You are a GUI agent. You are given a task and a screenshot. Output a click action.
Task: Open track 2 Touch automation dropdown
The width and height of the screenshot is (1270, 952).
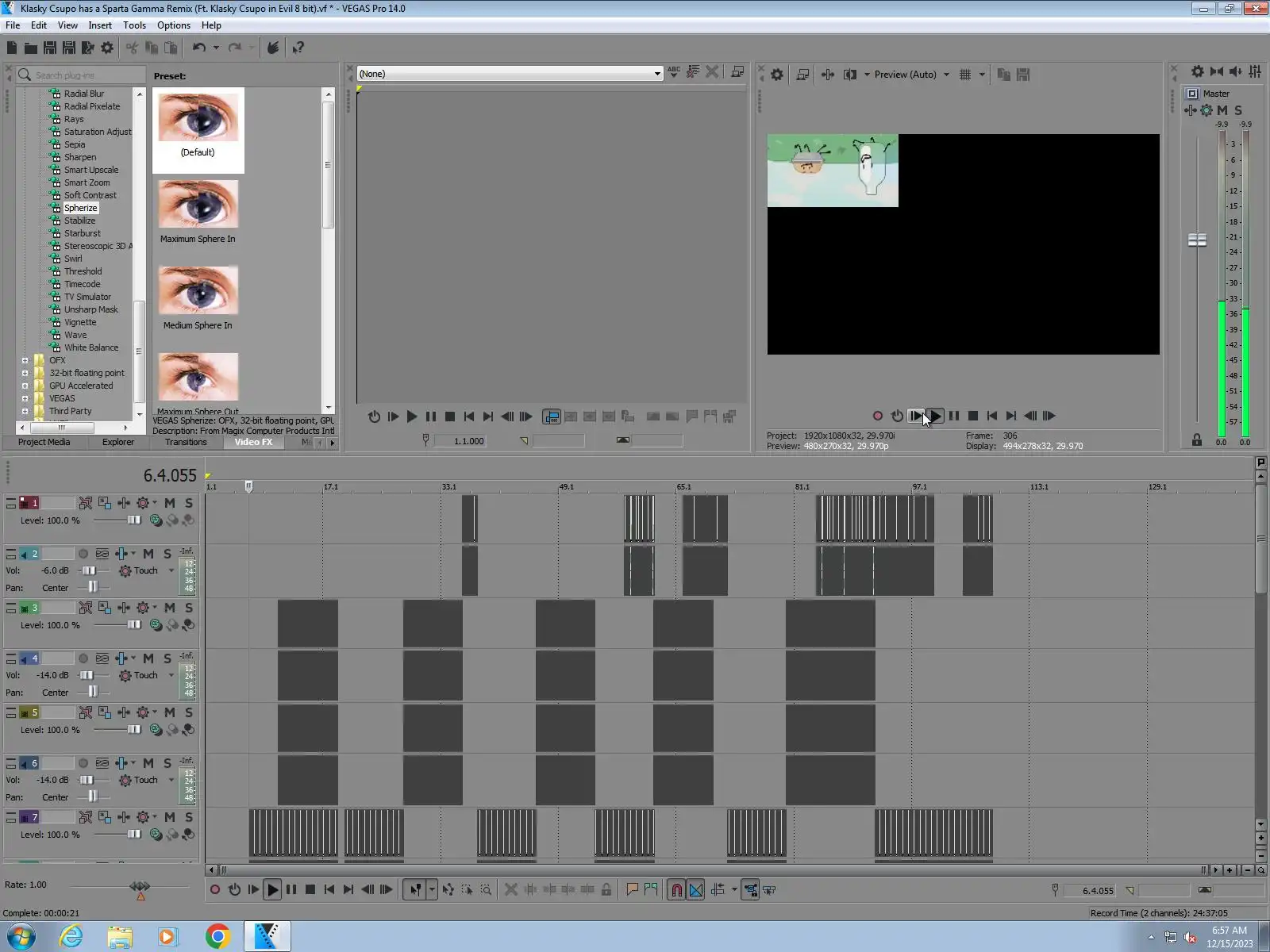(x=171, y=570)
